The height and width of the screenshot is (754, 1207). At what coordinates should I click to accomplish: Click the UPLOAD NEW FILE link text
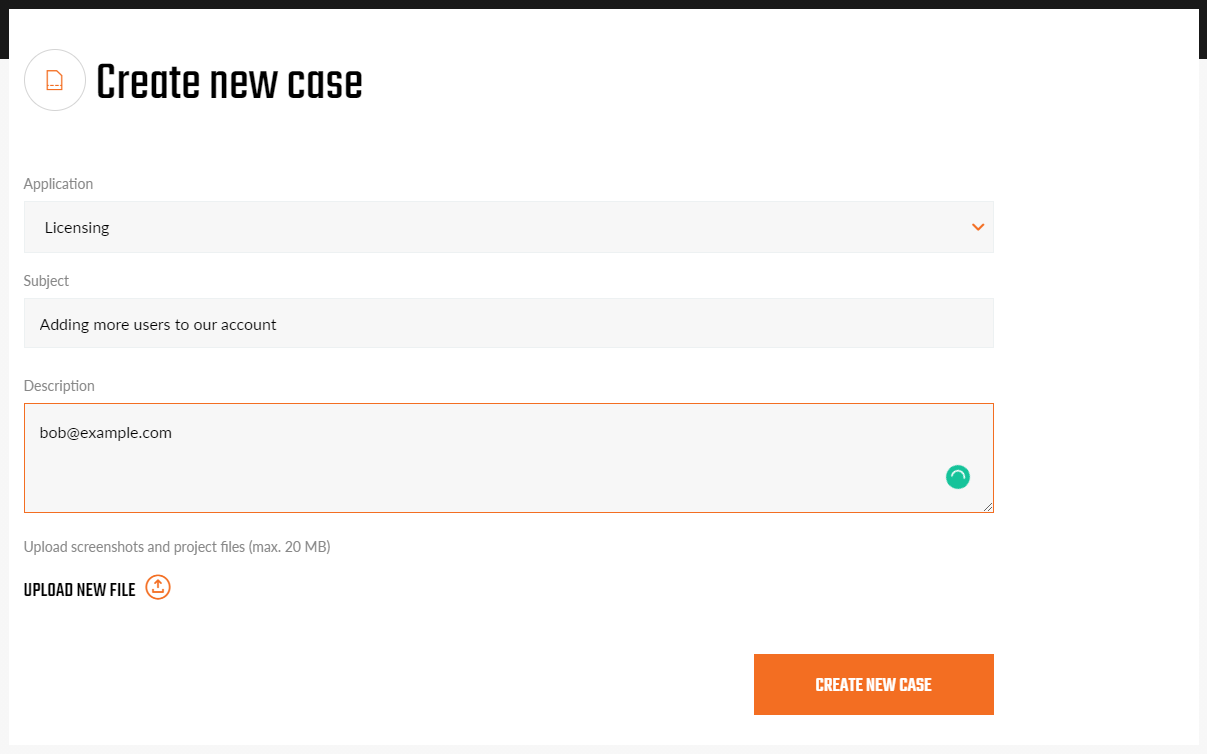[79, 590]
